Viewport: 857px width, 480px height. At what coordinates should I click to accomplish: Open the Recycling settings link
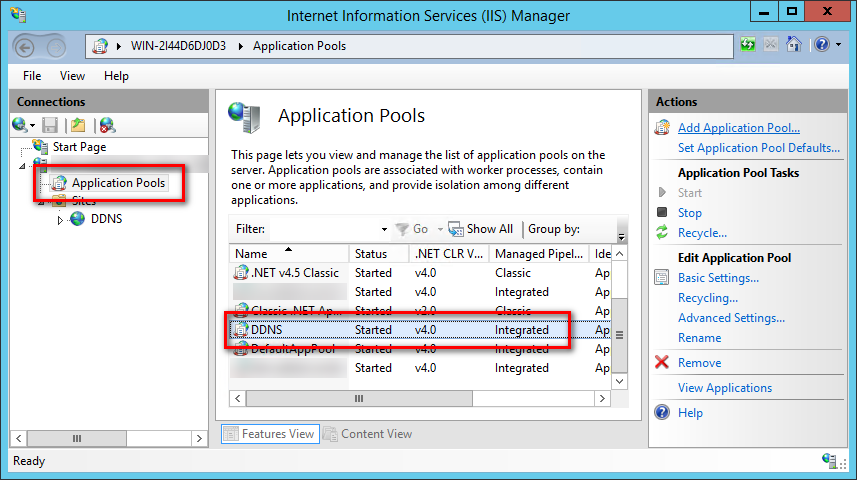(x=708, y=298)
